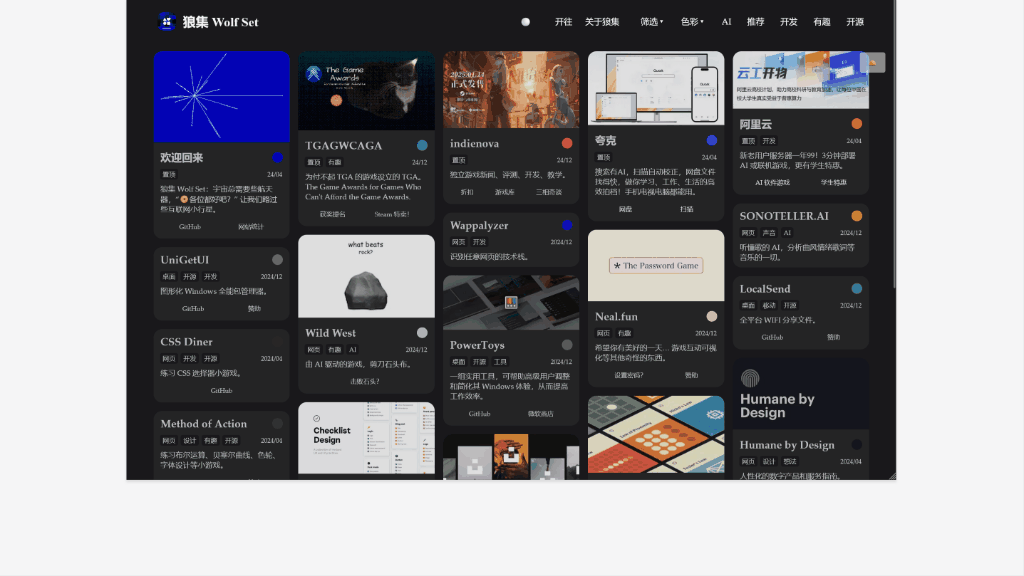This screenshot has height=576, width=1024.
Task: Click the 欢迎回来 blue starburst thumbnail
Action: pos(221,97)
